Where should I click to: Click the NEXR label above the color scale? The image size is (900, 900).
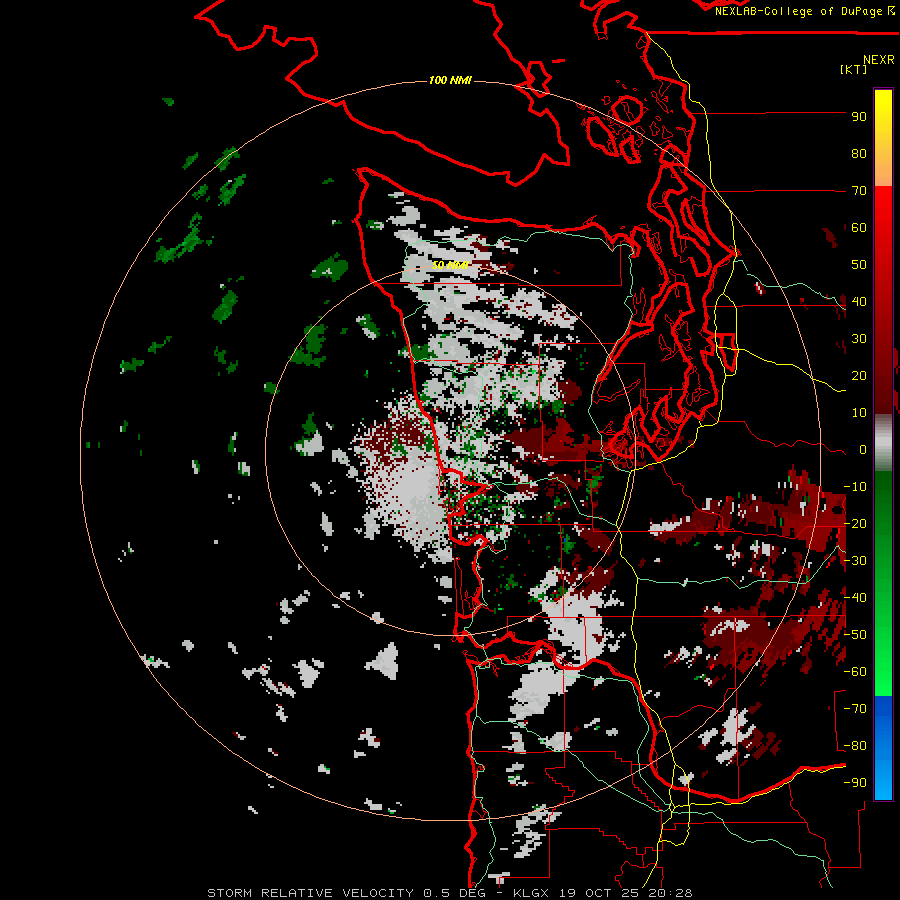coord(879,60)
